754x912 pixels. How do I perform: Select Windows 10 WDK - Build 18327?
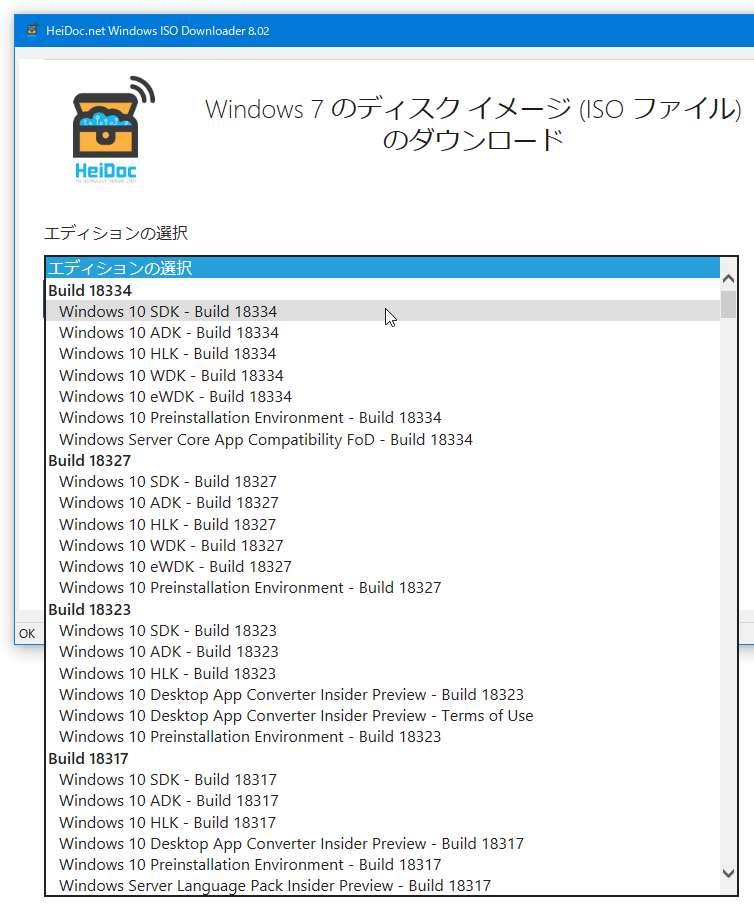pyautogui.click(x=383, y=546)
